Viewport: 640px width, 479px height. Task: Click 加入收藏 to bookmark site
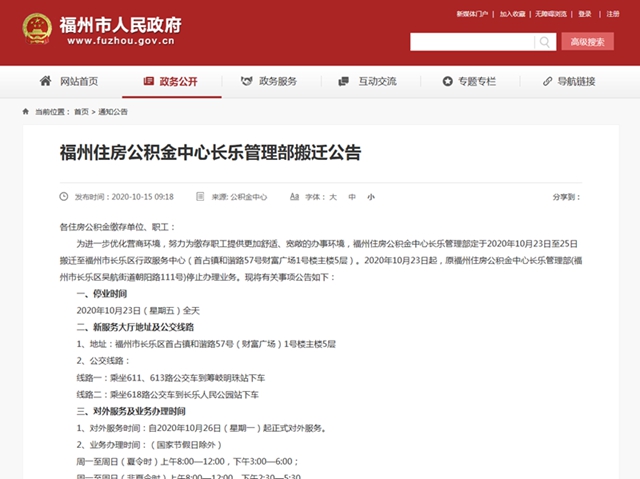pos(512,14)
